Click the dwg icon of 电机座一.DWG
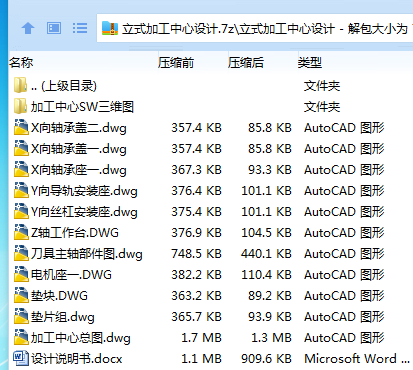The height and width of the screenshot is (370, 413). coord(21,275)
